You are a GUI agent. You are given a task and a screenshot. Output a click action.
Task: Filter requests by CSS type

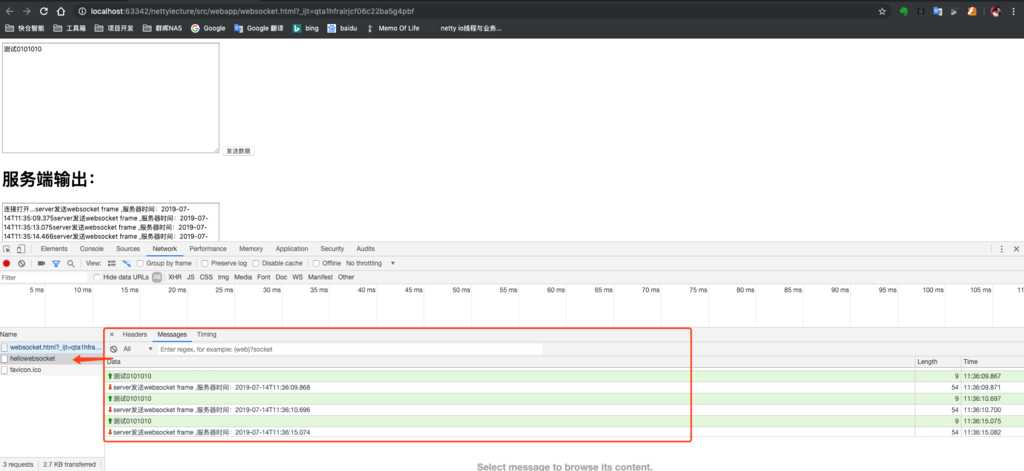click(206, 277)
